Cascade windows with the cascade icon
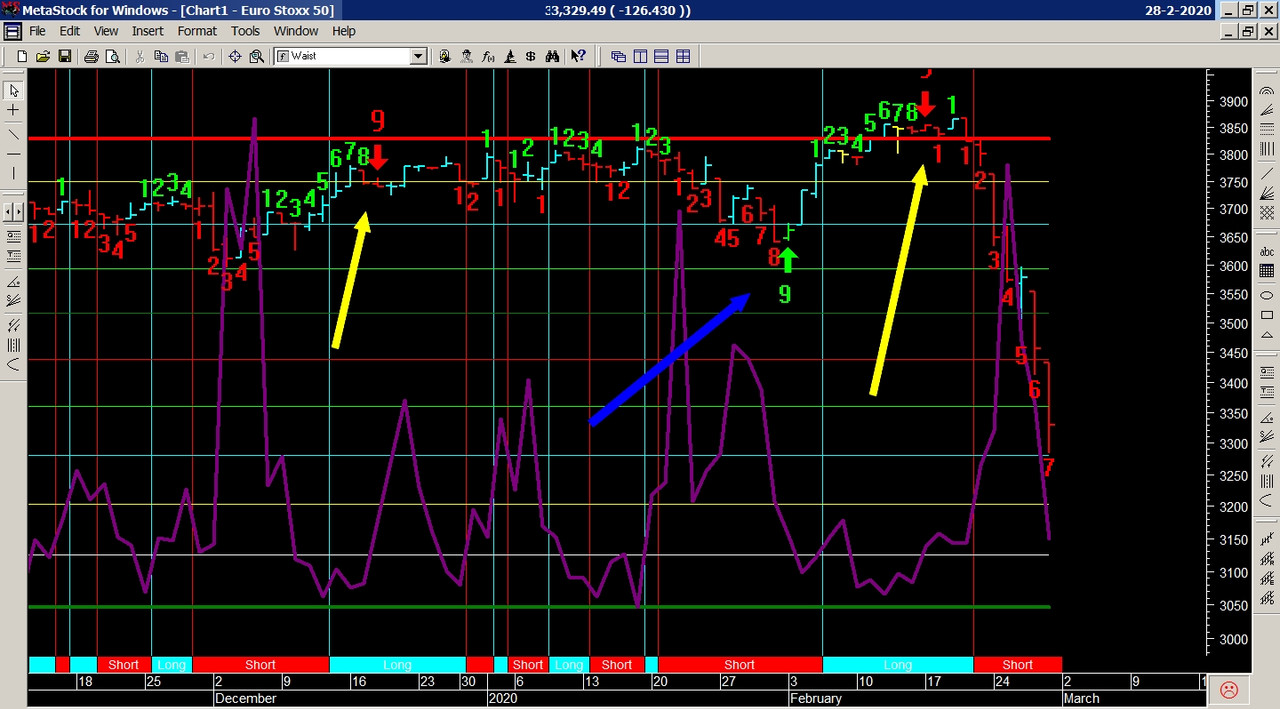 click(618, 56)
